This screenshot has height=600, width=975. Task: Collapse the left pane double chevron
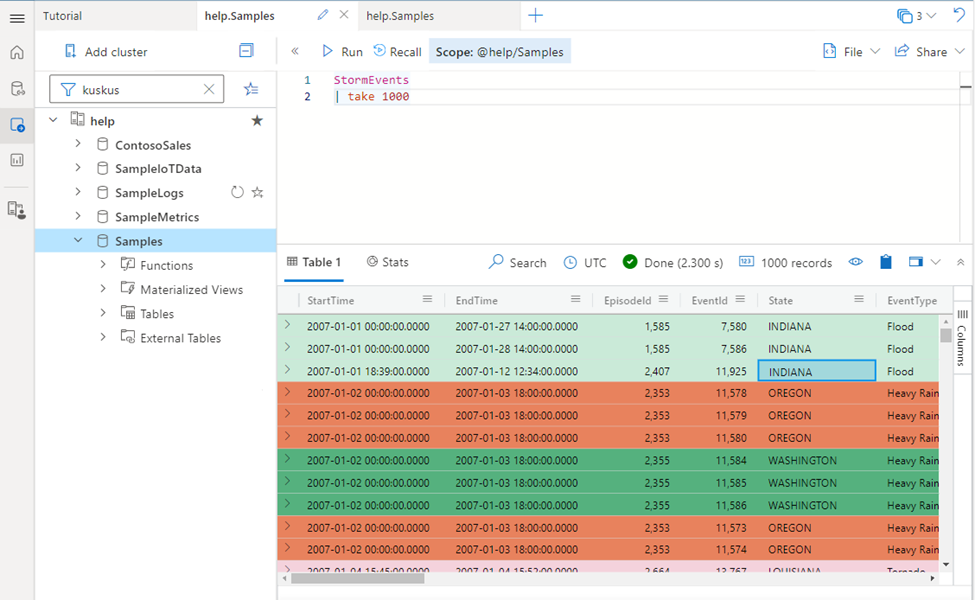(295, 52)
